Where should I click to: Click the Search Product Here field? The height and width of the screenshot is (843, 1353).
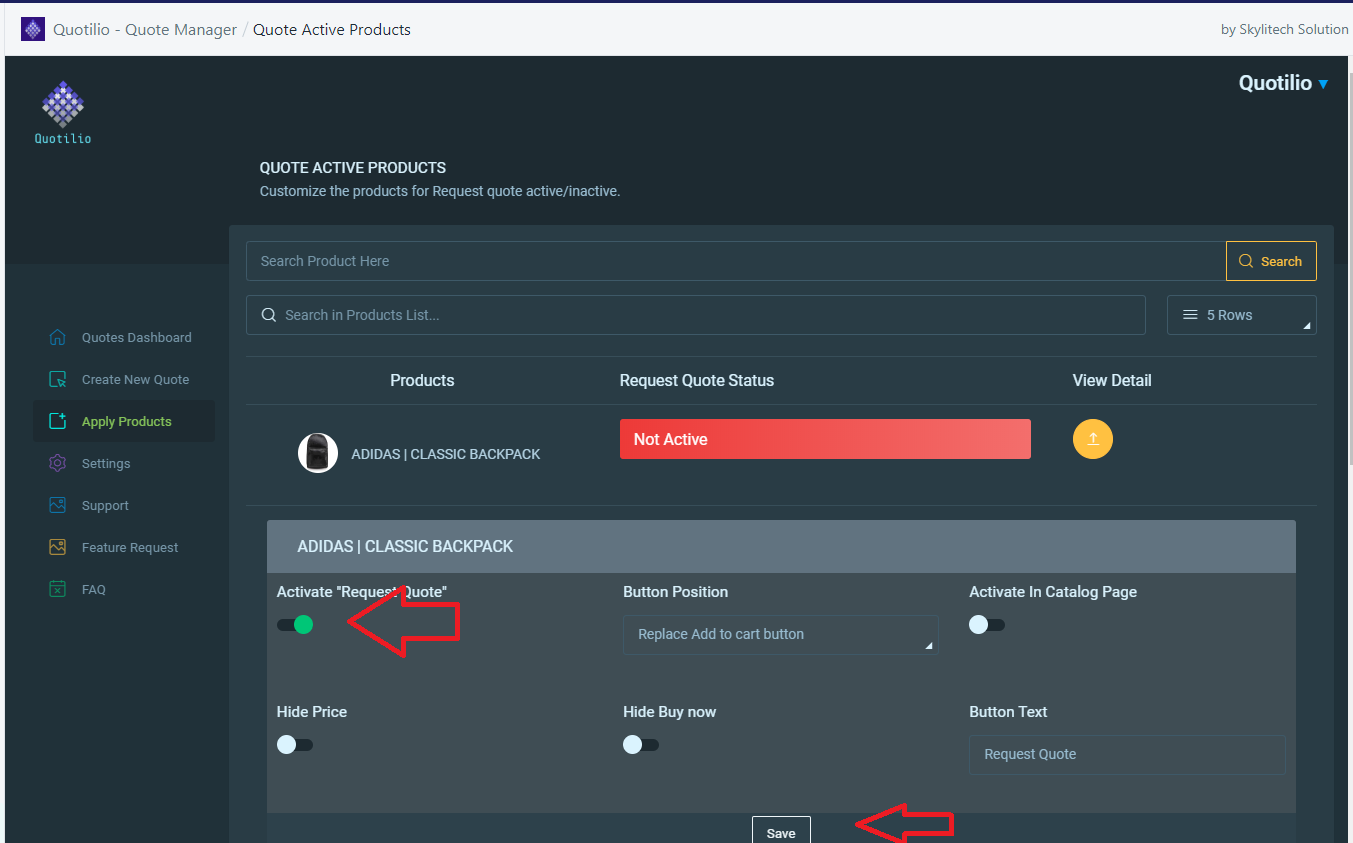[736, 261]
